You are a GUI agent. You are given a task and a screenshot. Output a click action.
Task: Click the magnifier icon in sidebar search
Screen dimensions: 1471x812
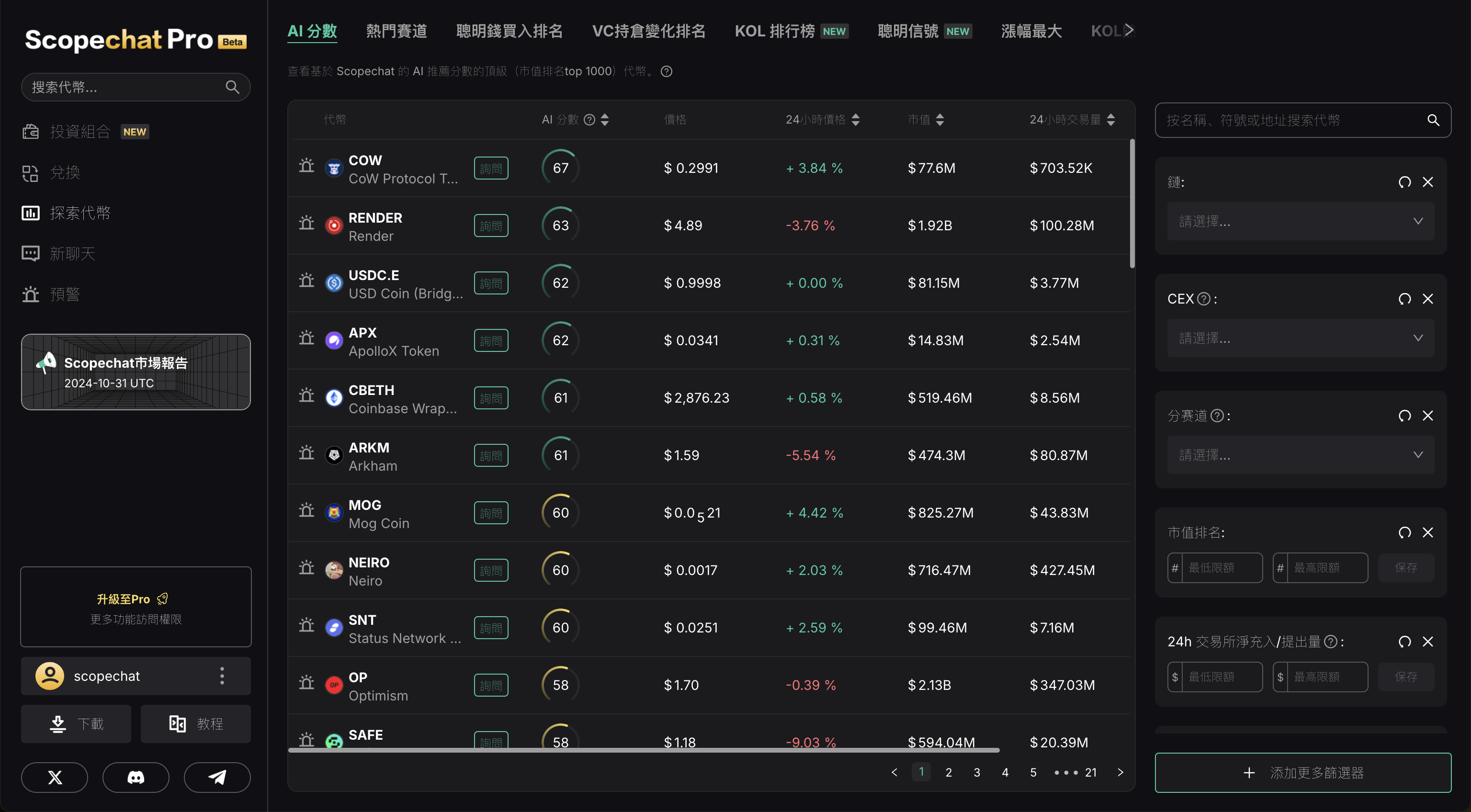[x=232, y=87]
